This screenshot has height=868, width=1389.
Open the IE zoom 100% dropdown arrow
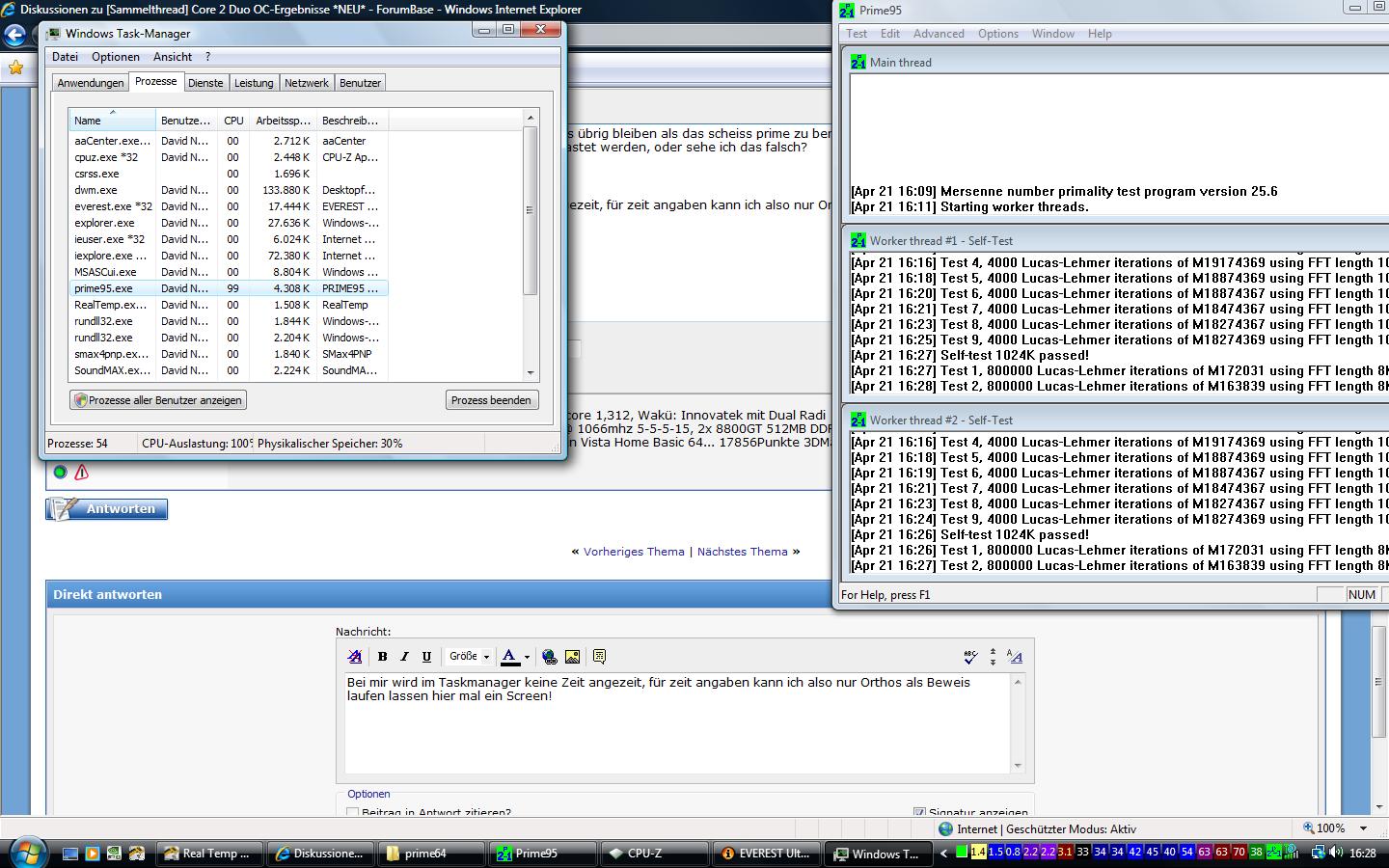[x=1364, y=828]
